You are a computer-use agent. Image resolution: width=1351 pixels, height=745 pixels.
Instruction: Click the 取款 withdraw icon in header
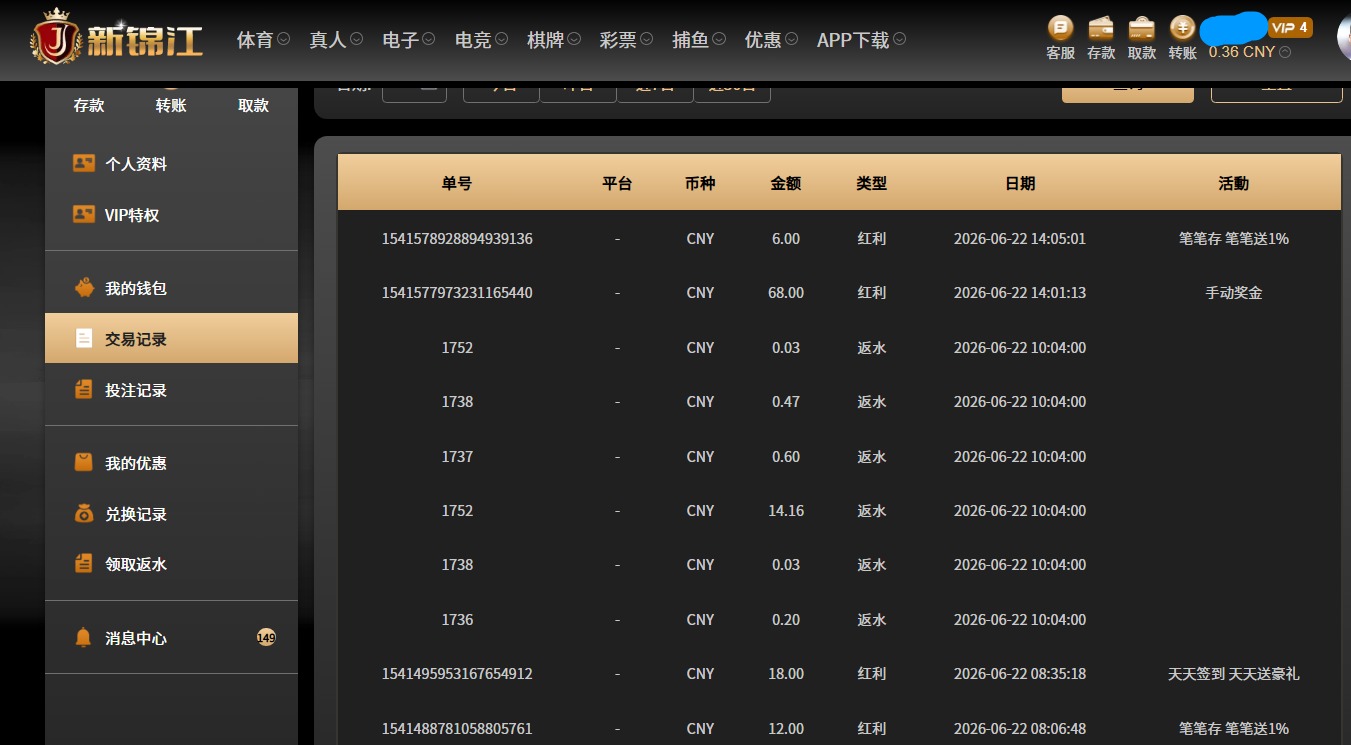coord(1141,27)
